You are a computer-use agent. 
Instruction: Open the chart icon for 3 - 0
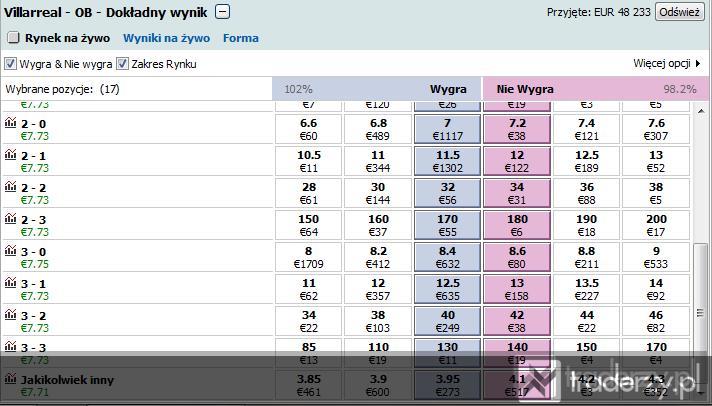point(10,250)
